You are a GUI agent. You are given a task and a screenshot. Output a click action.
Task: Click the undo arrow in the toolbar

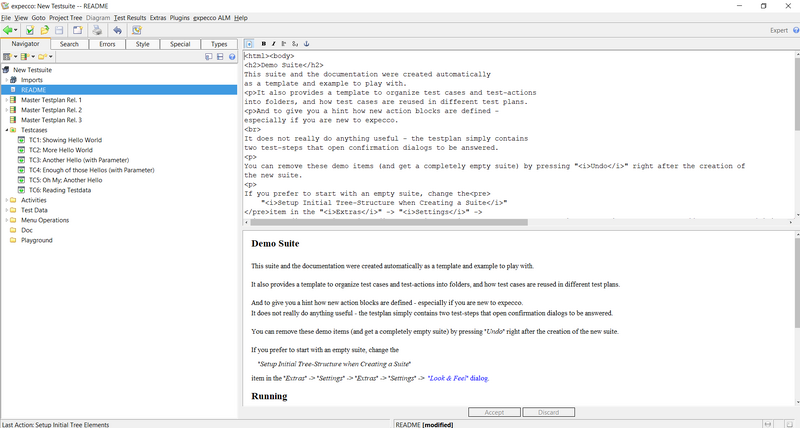[117, 30]
